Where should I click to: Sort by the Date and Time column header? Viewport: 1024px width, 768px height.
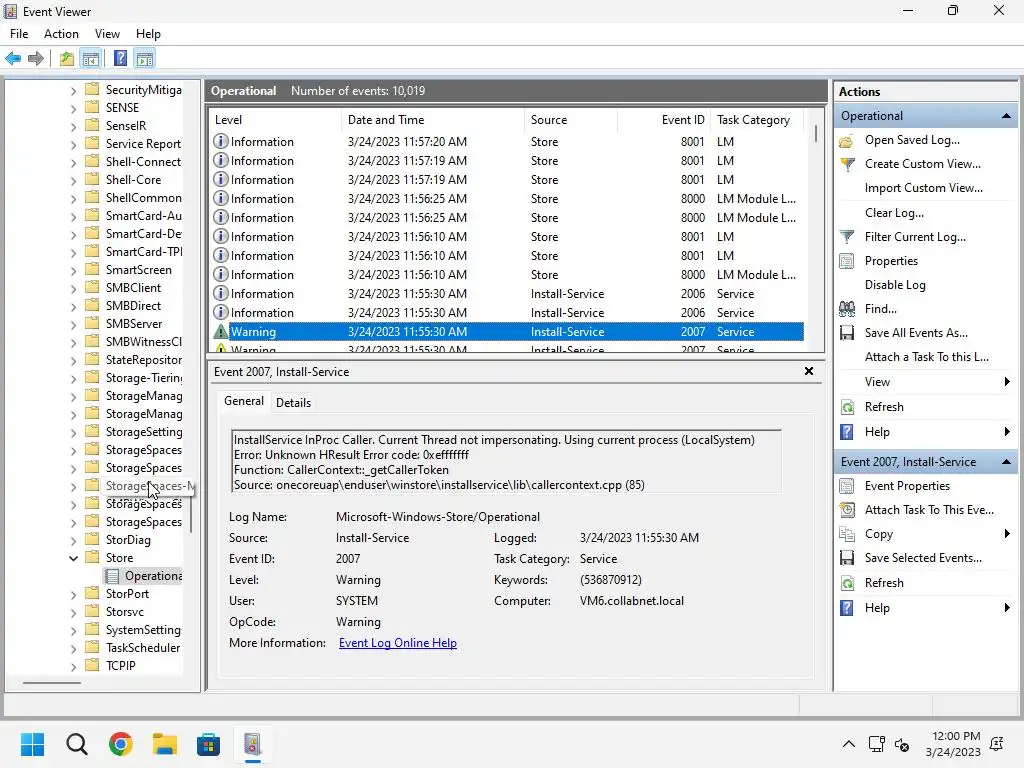point(433,120)
